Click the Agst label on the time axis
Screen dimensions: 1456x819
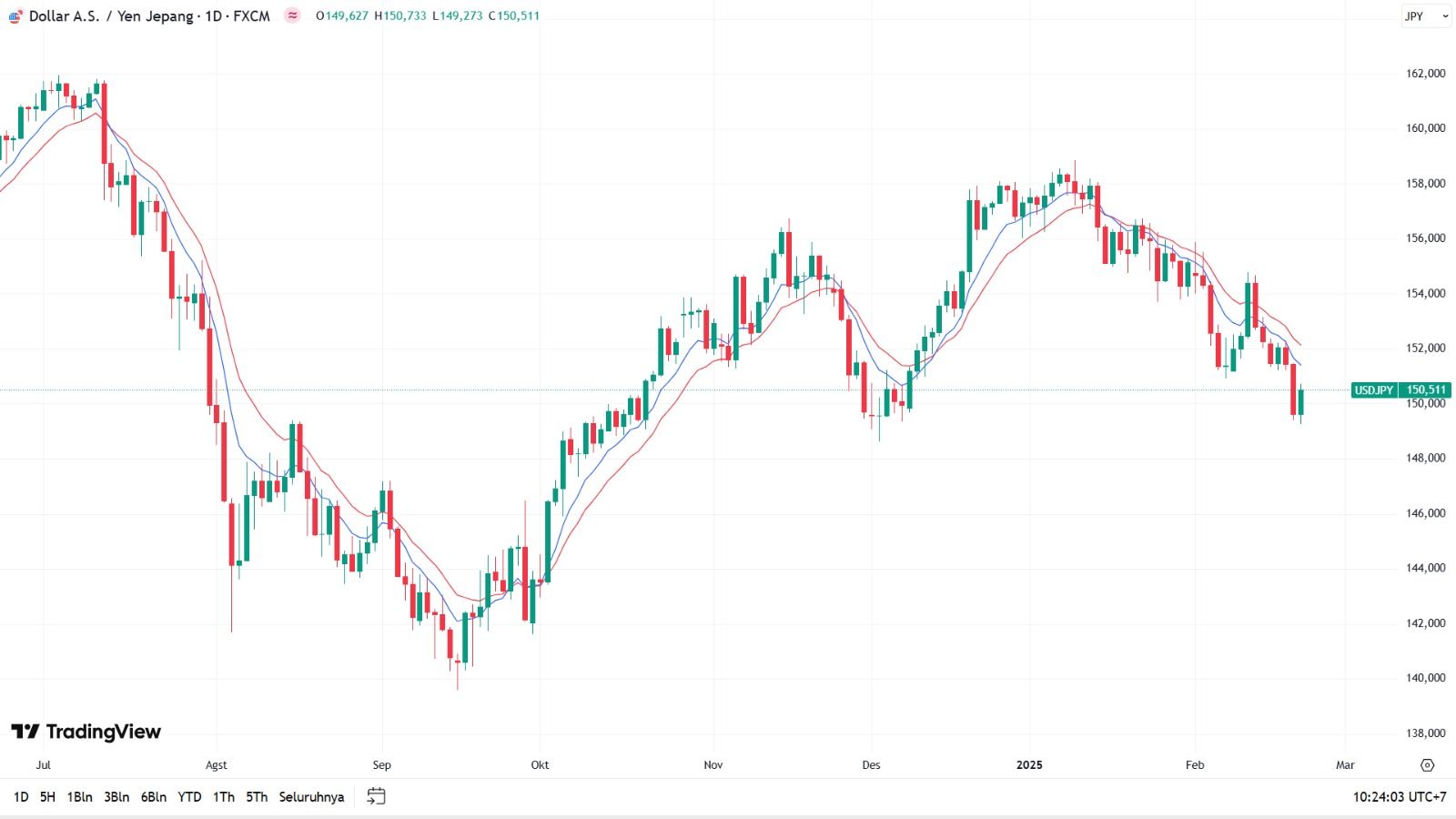point(217,765)
